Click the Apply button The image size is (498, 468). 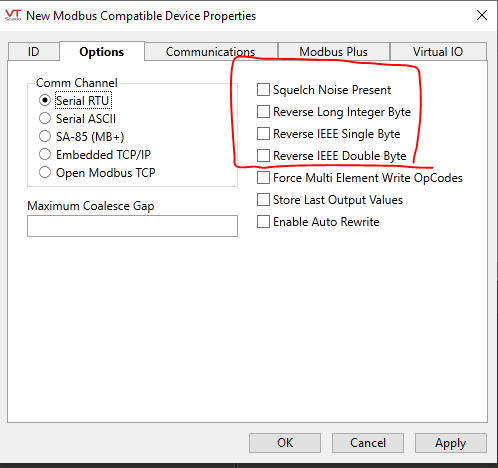[450, 443]
